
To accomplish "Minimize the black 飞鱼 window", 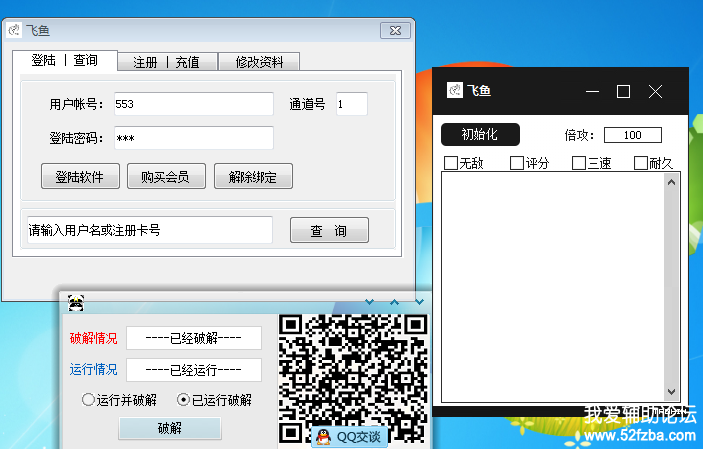I will (592, 92).
